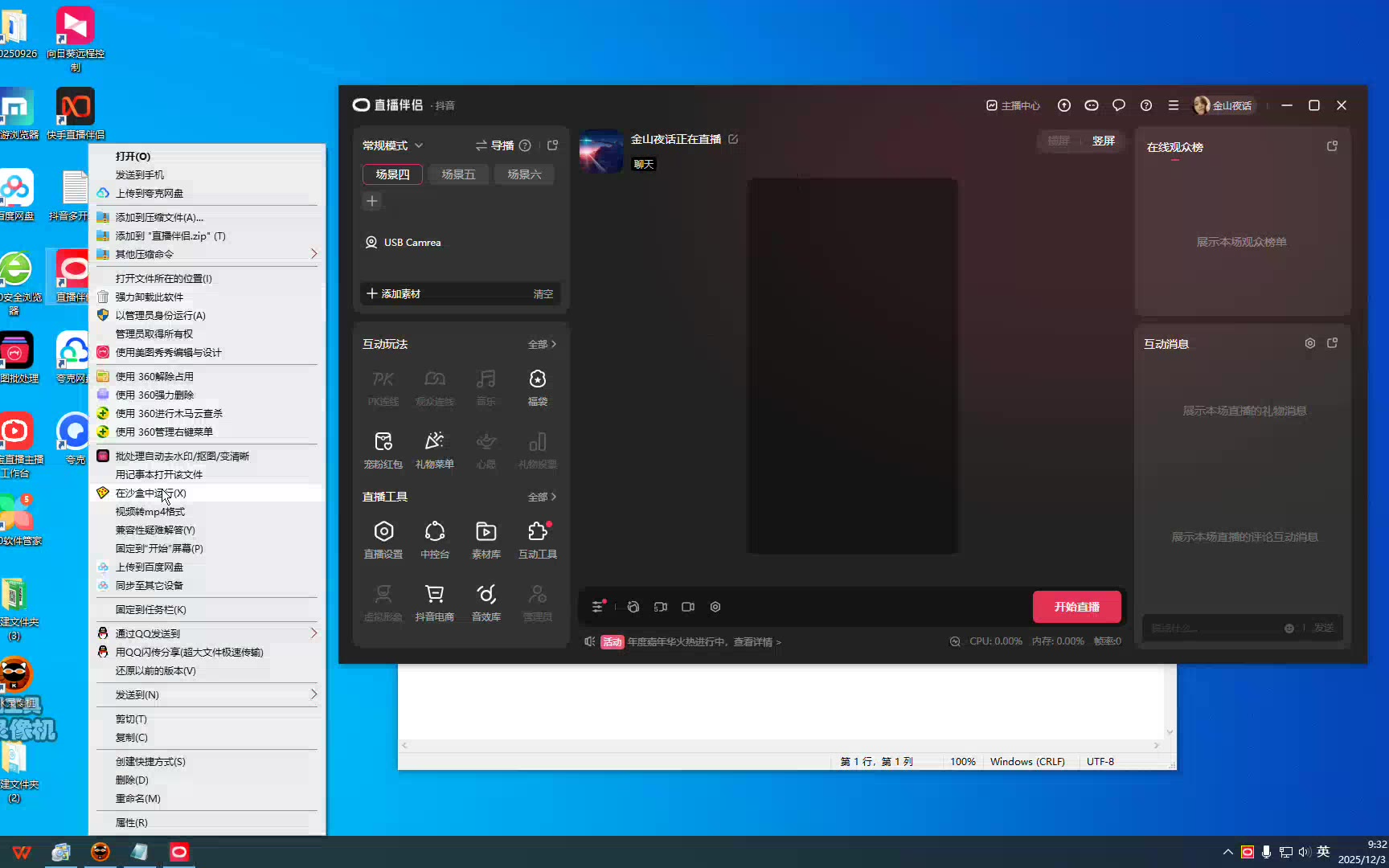Open the 素材库 material library
The height and width of the screenshot is (868, 1389).
click(x=486, y=539)
